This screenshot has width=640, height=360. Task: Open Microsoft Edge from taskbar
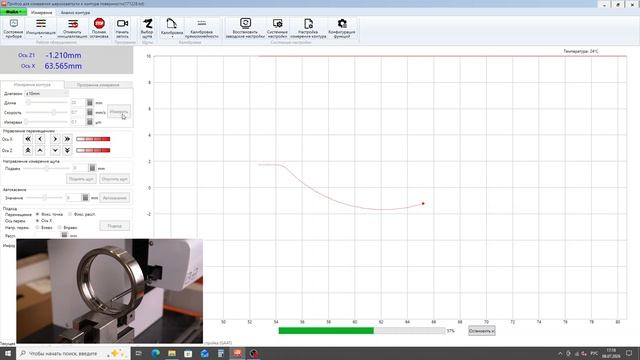pyautogui.click(x=156, y=353)
